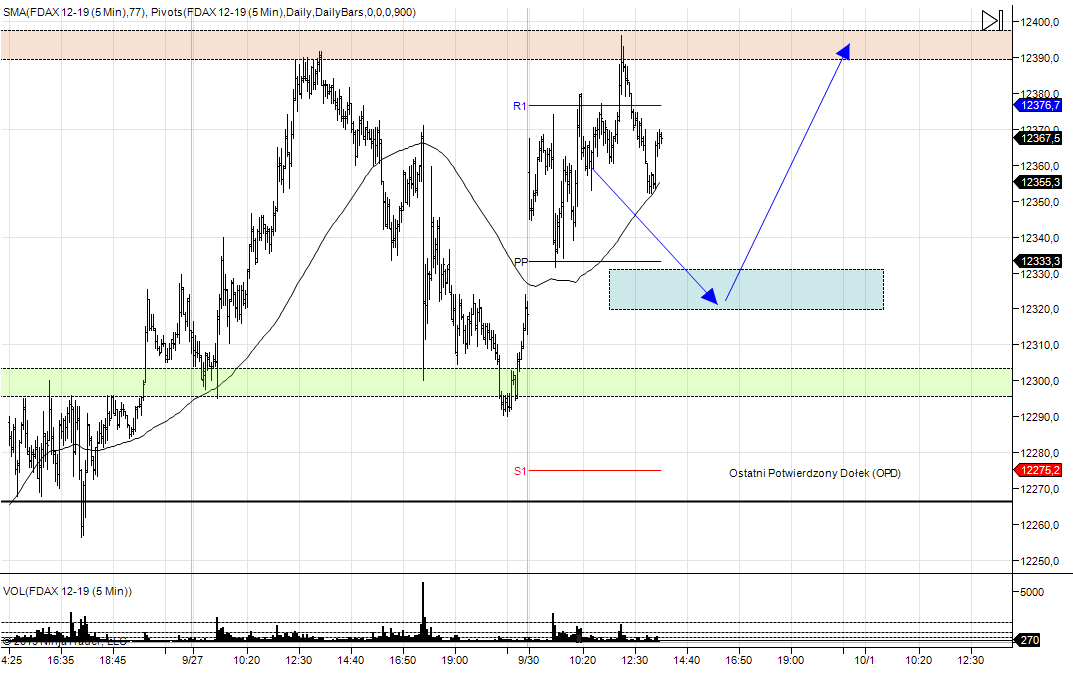Image resolution: width=1073 pixels, height=674 pixels.
Task: Click the upward blue arrowhead near the orange zone
Action: click(845, 50)
